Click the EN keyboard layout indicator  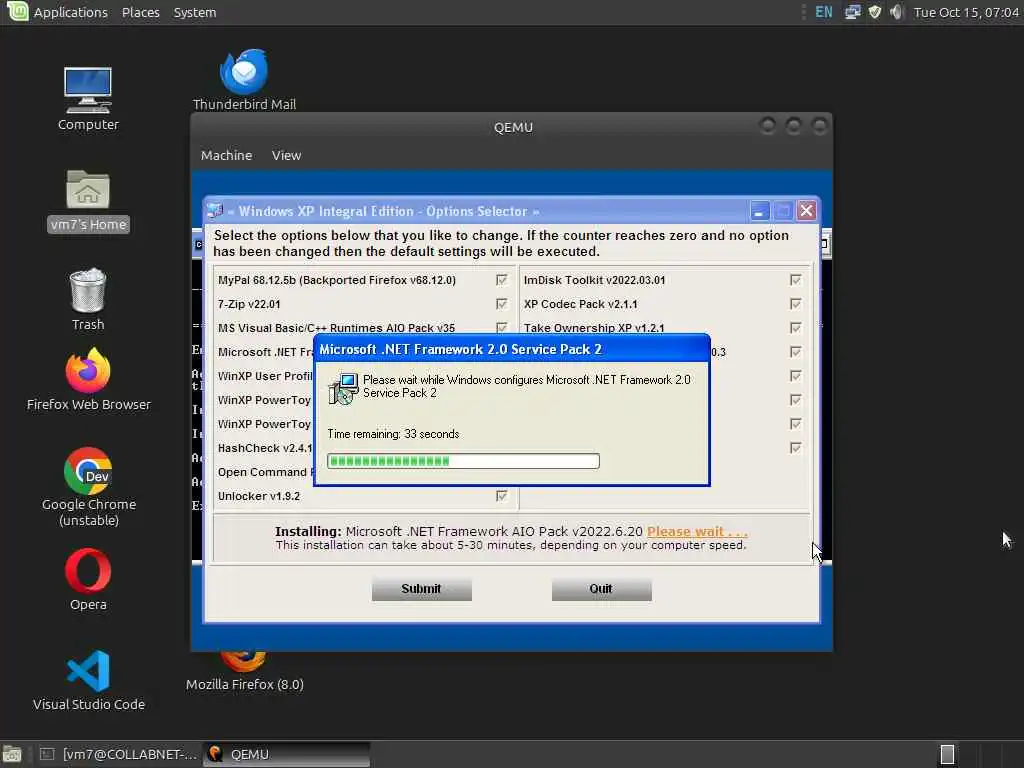pos(824,12)
